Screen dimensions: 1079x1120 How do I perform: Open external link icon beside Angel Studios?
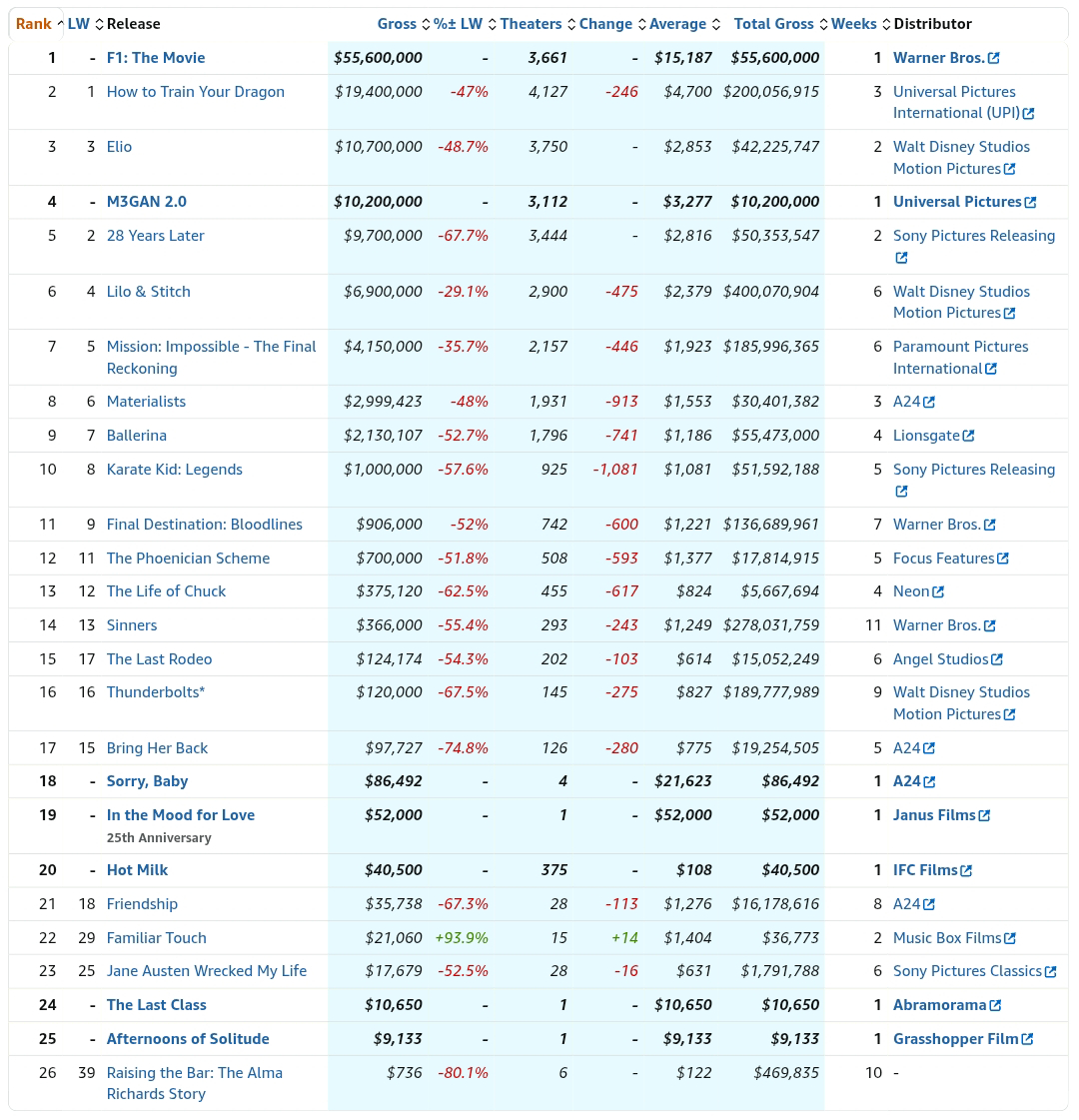(997, 660)
